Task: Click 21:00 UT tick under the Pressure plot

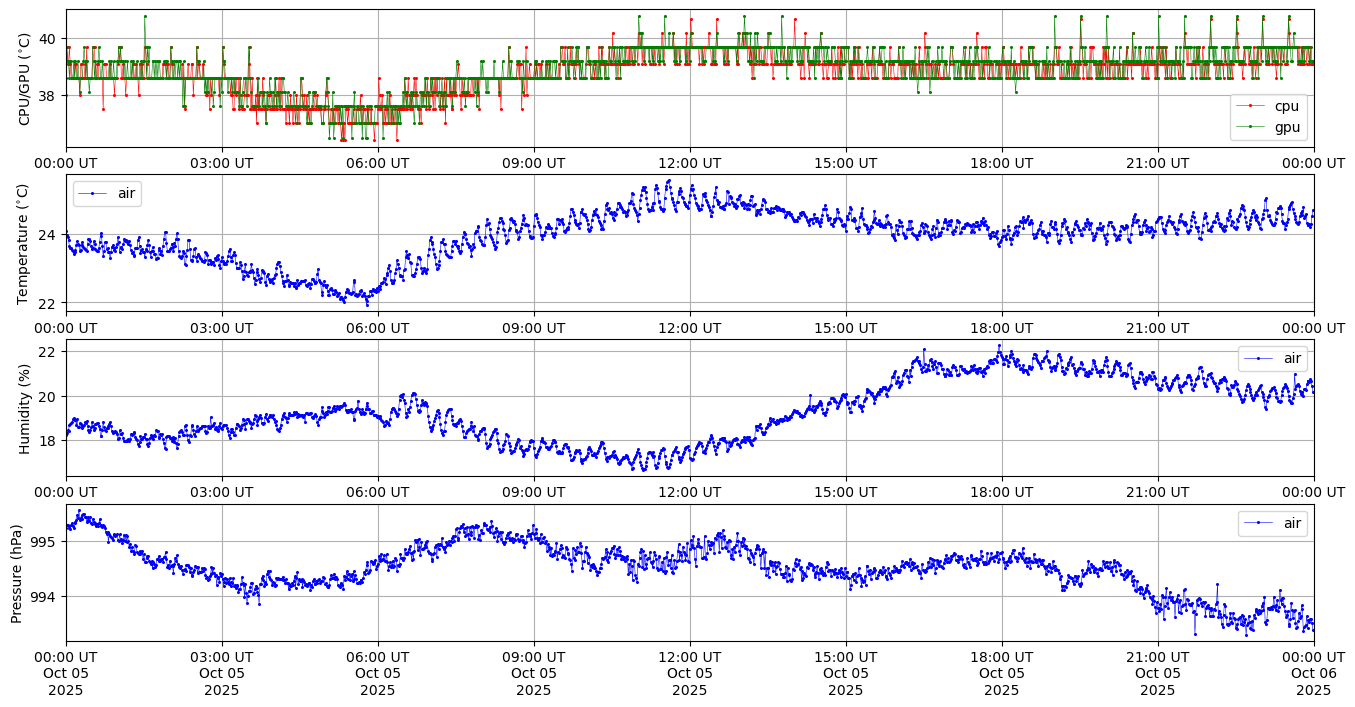Action: pos(1158,656)
